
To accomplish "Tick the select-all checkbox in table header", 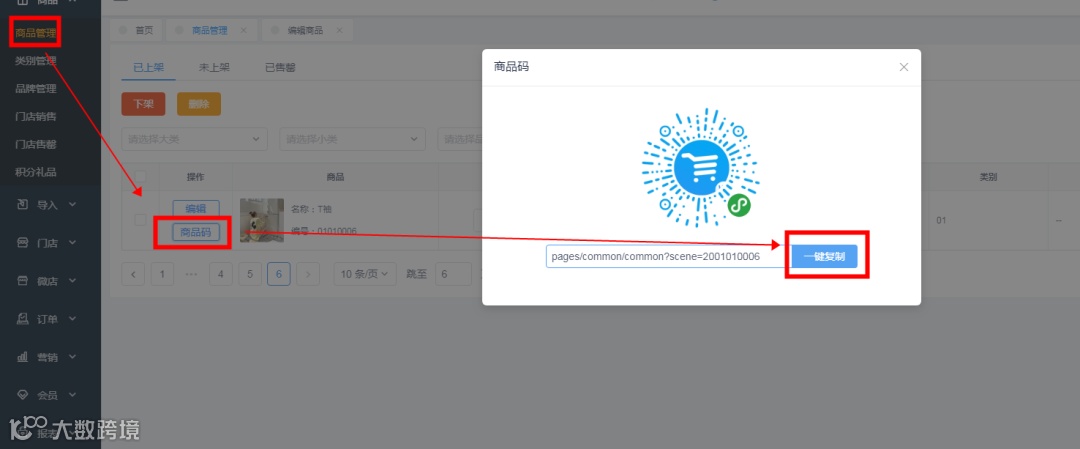I will tap(140, 176).
